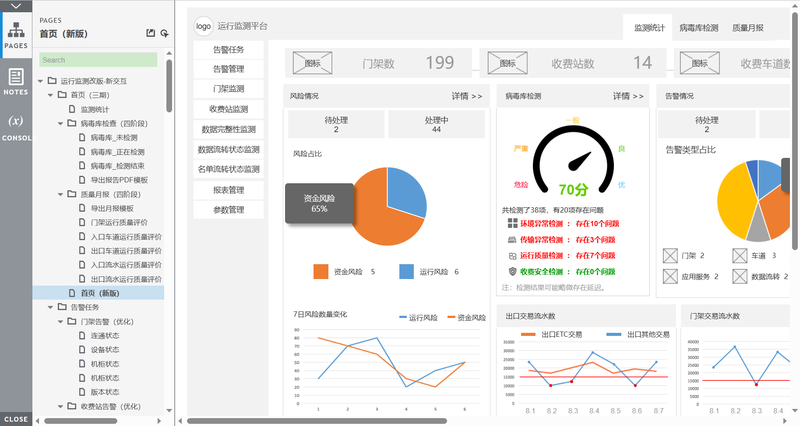Click the 图标 placeholder beside 收费站数
This screenshot has width=800, height=426.
507,63
